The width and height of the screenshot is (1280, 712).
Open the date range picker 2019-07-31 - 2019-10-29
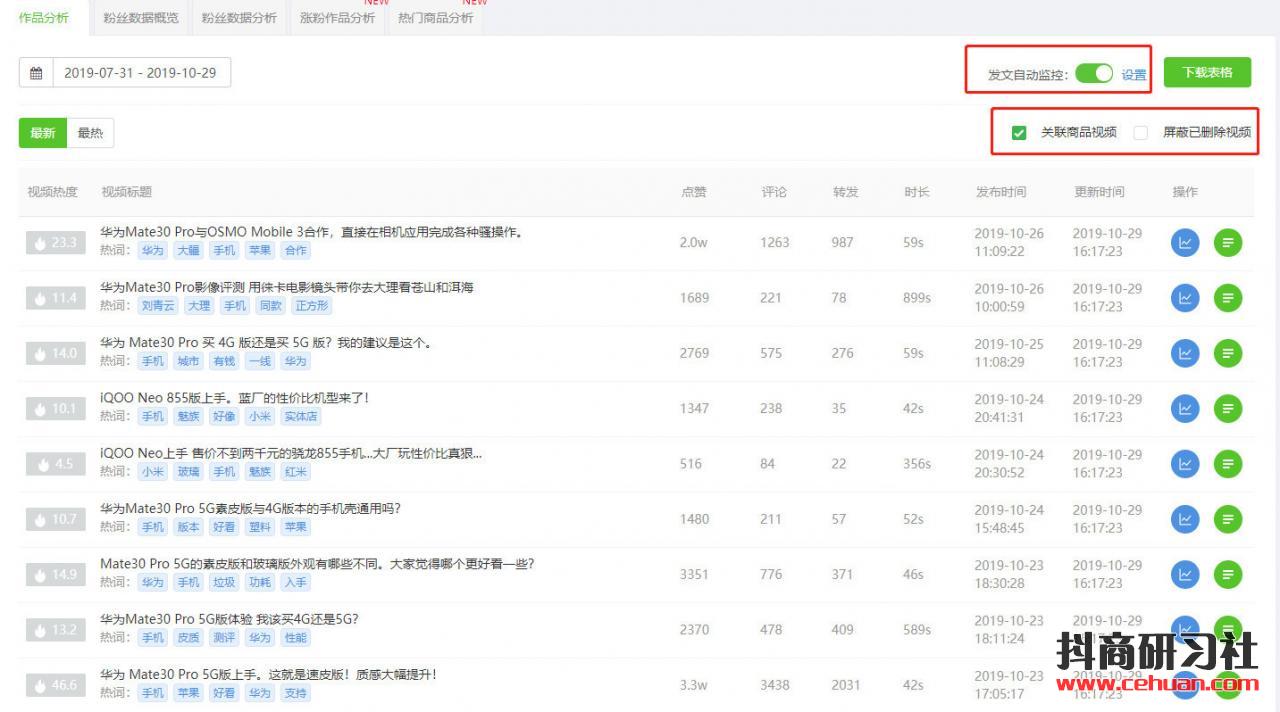(x=140, y=73)
